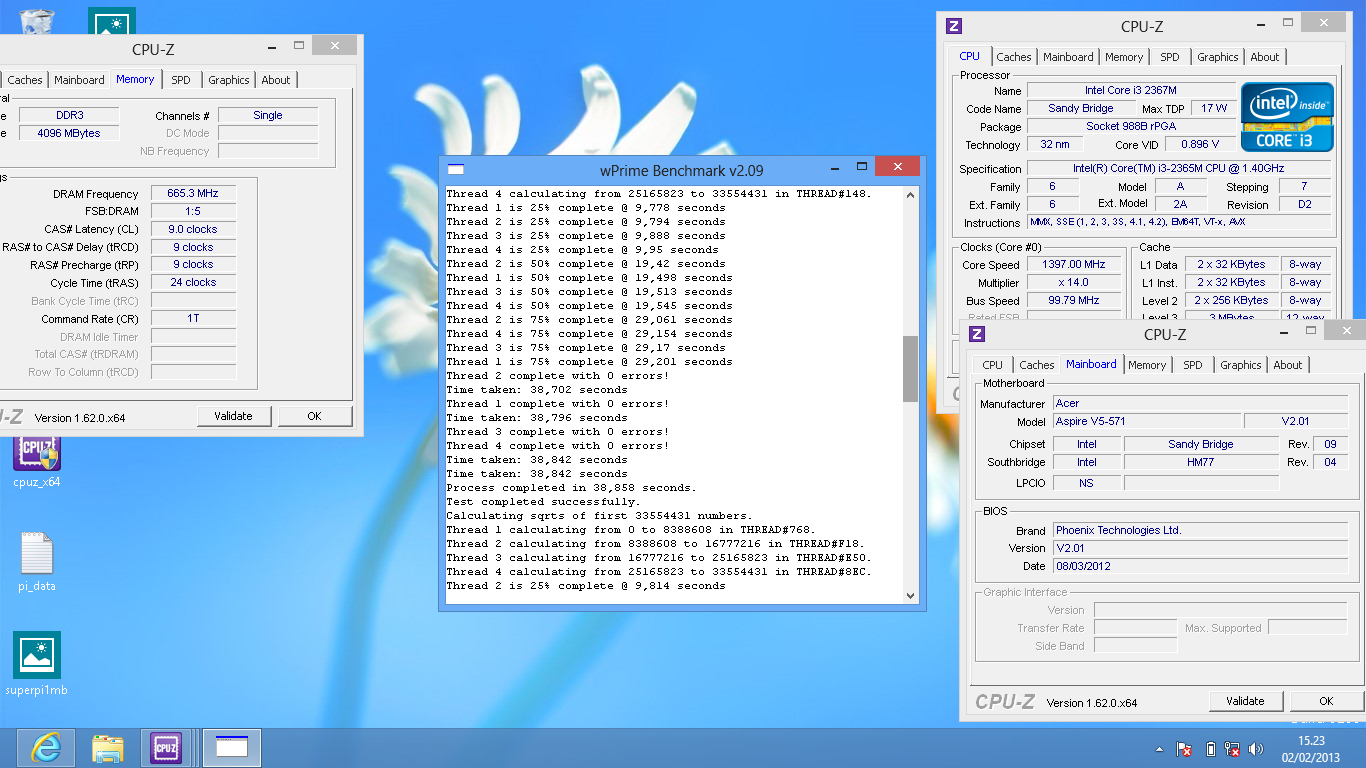The image size is (1366, 768).
Task: Select the superpi1mb image on desktop
Action: click(x=37, y=663)
